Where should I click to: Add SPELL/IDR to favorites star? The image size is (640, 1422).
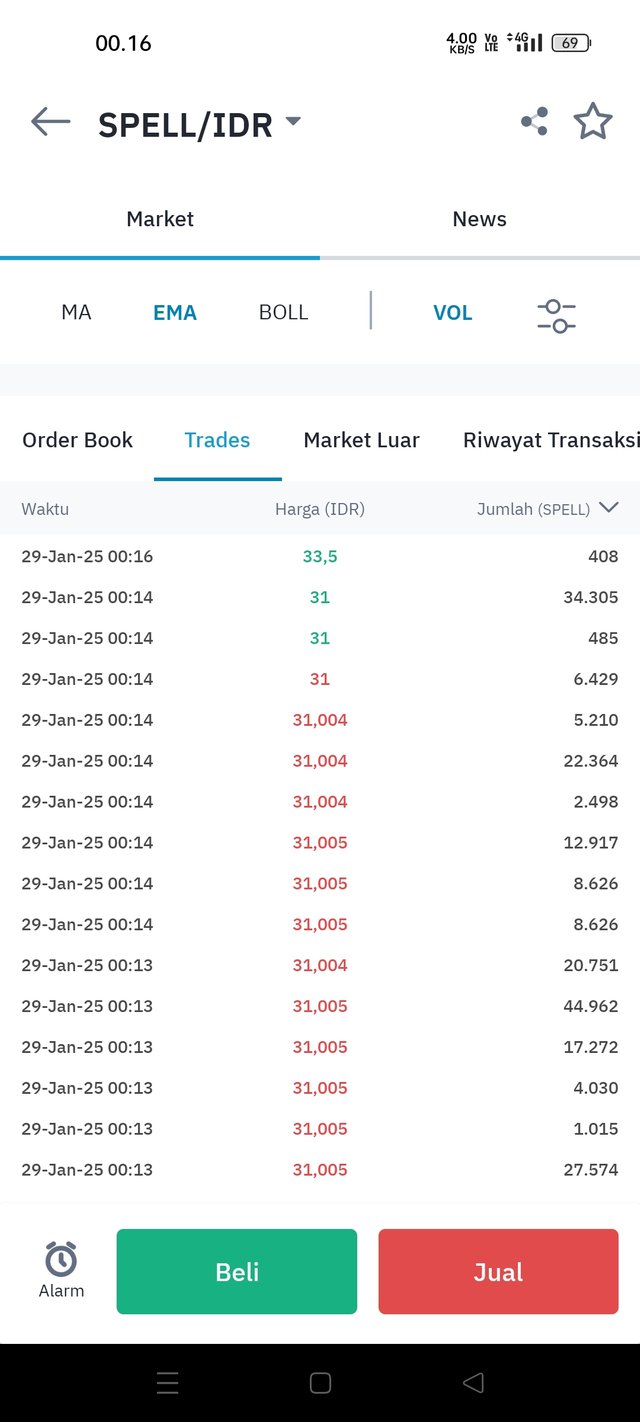point(593,121)
